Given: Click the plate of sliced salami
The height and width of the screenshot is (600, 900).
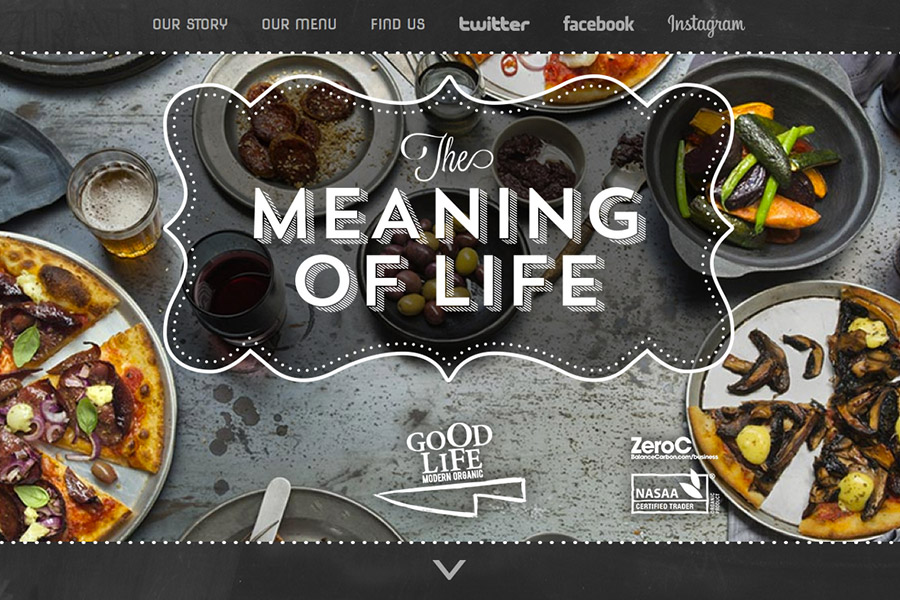Looking at the screenshot, I should pyautogui.click(x=298, y=131).
